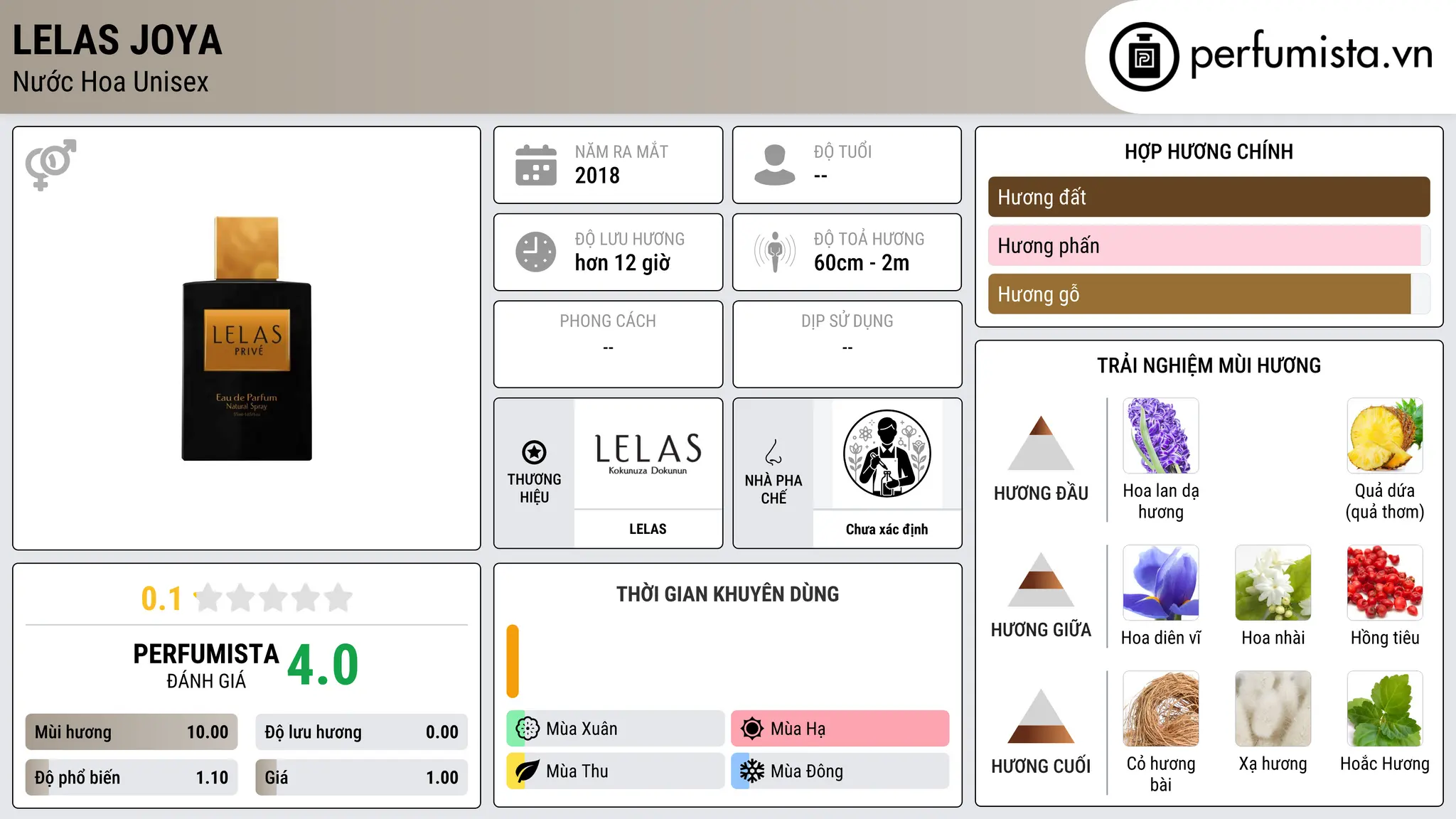Click the perfumer illustration above Chưa xác định
This screenshot has width=1456, height=819.
point(887,454)
